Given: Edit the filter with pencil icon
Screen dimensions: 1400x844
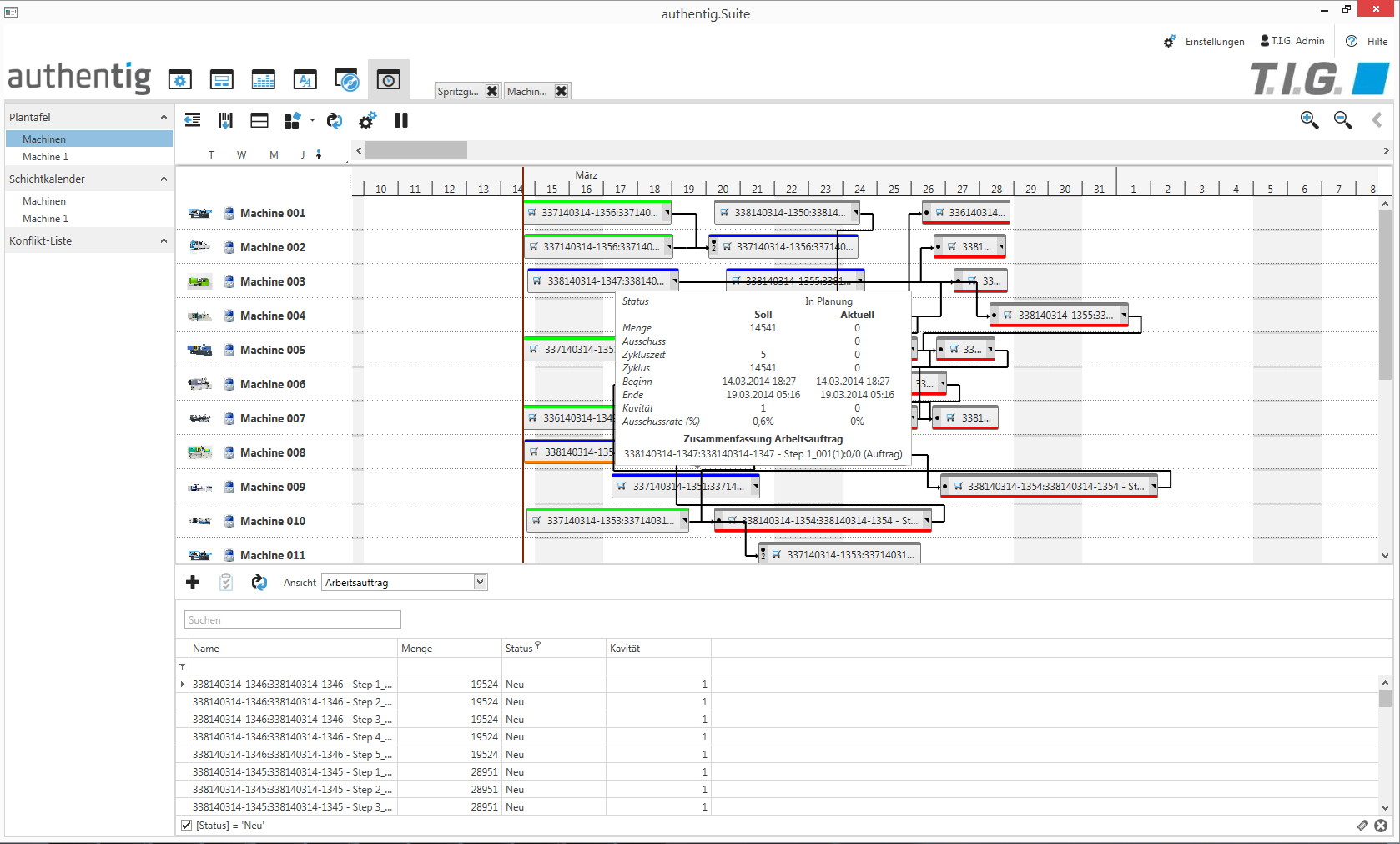Looking at the screenshot, I should 1362,826.
